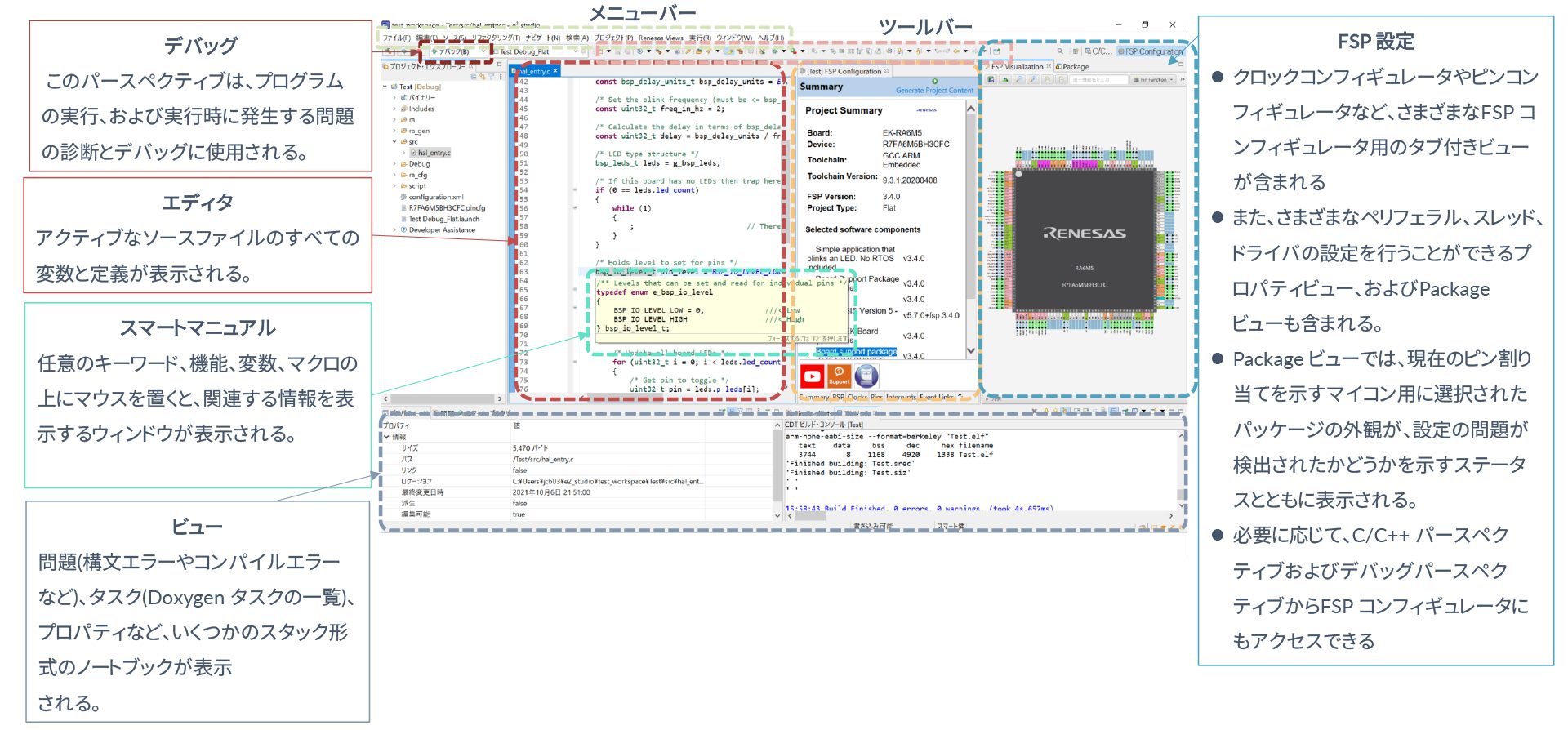Collapse the src folder in project explorer
This screenshot has height=730, width=1568.
[x=394, y=142]
